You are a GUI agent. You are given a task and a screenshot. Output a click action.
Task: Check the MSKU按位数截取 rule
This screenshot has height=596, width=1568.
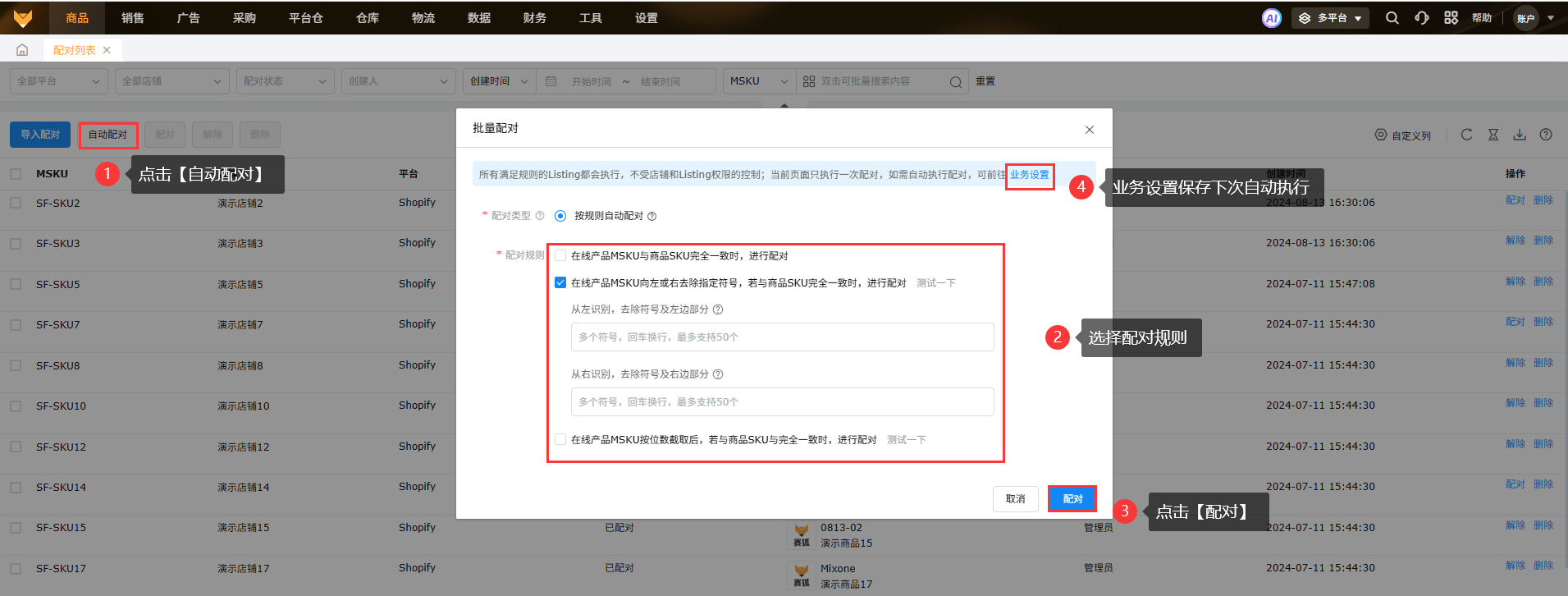[560, 439]
